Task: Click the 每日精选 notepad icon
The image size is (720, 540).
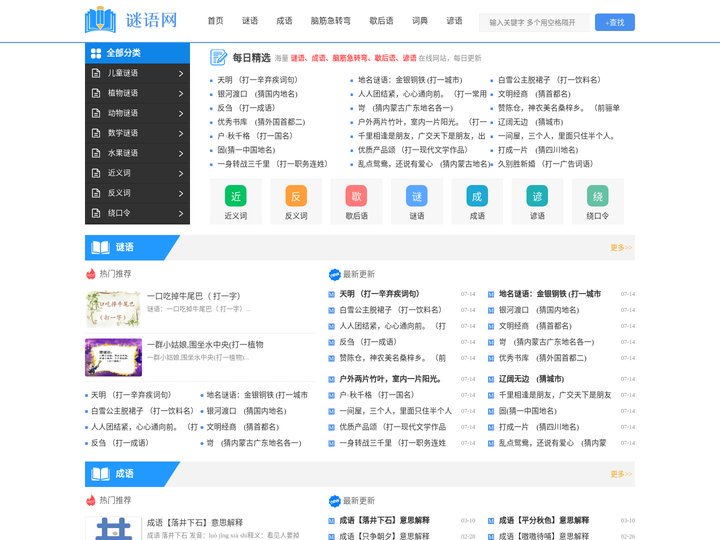Action: (218, 57)
